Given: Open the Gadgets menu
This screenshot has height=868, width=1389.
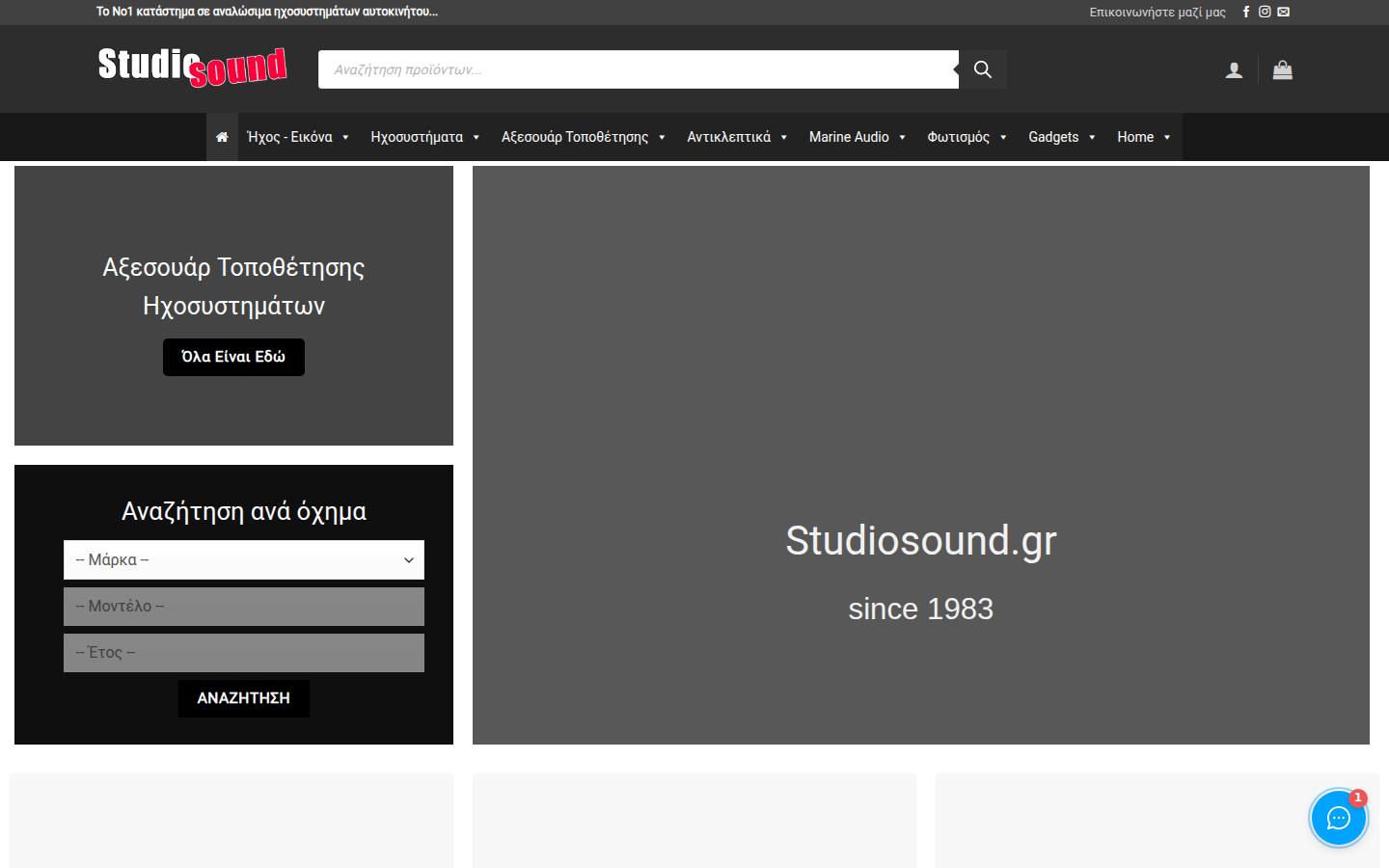Looking at the screenshot, I should 1062,137.
